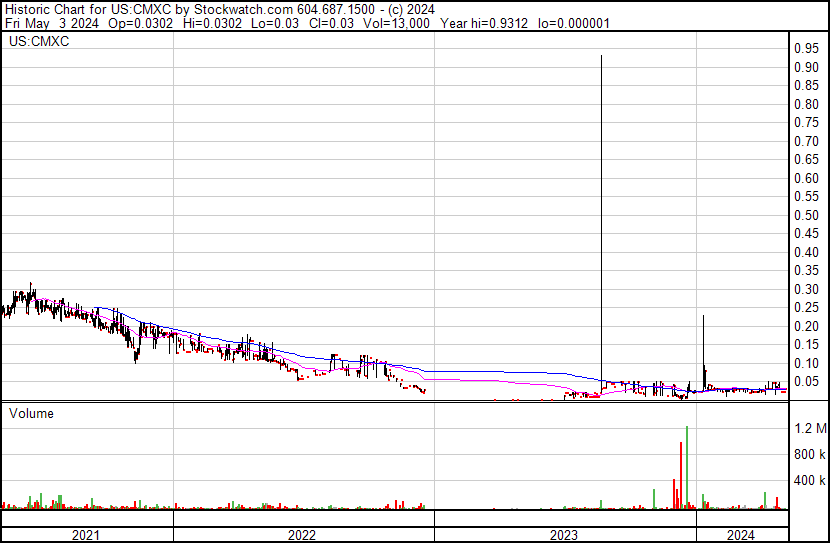Click the tallest green volume bar

[x=687, y=467]
